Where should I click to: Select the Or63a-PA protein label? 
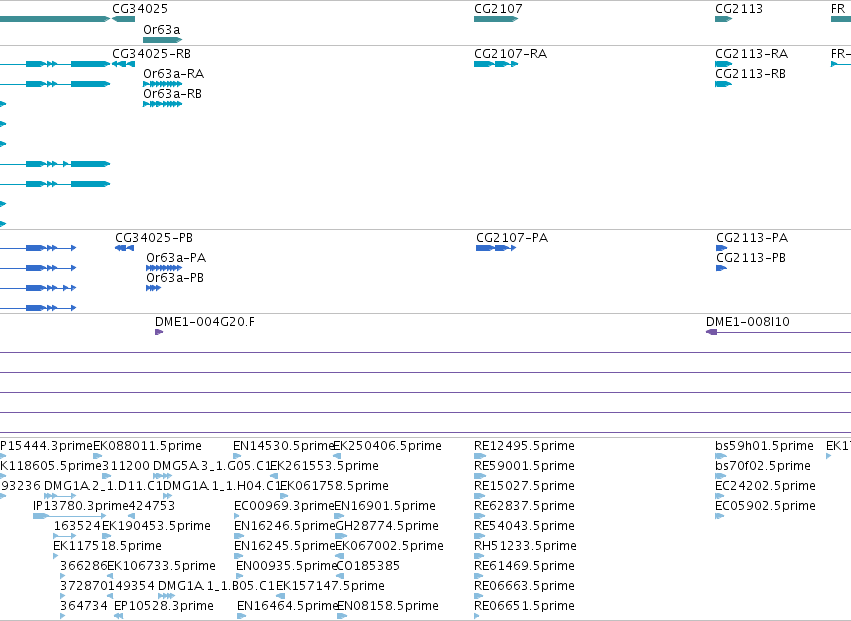coord(176,258)
